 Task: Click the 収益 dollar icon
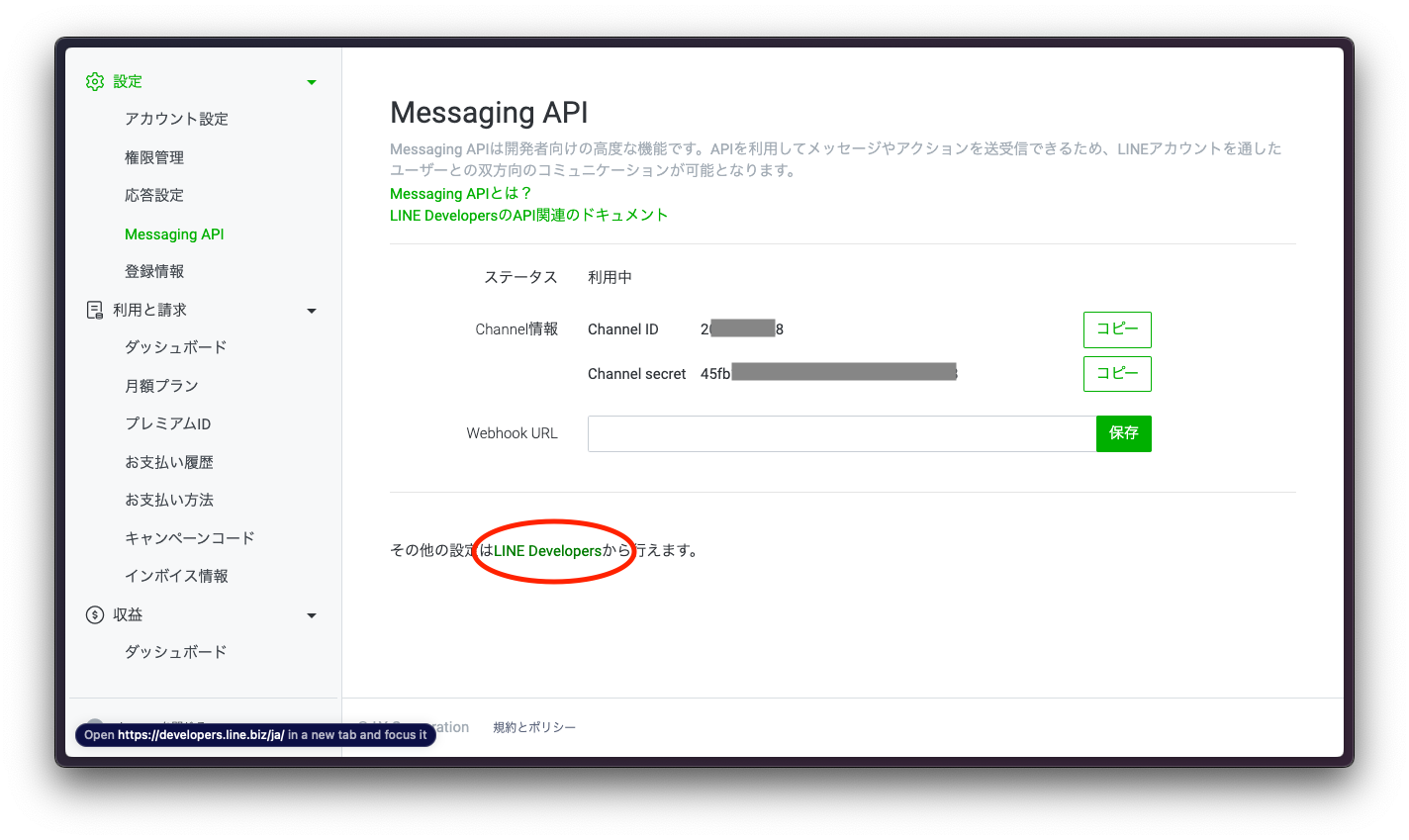click(95, 614)
